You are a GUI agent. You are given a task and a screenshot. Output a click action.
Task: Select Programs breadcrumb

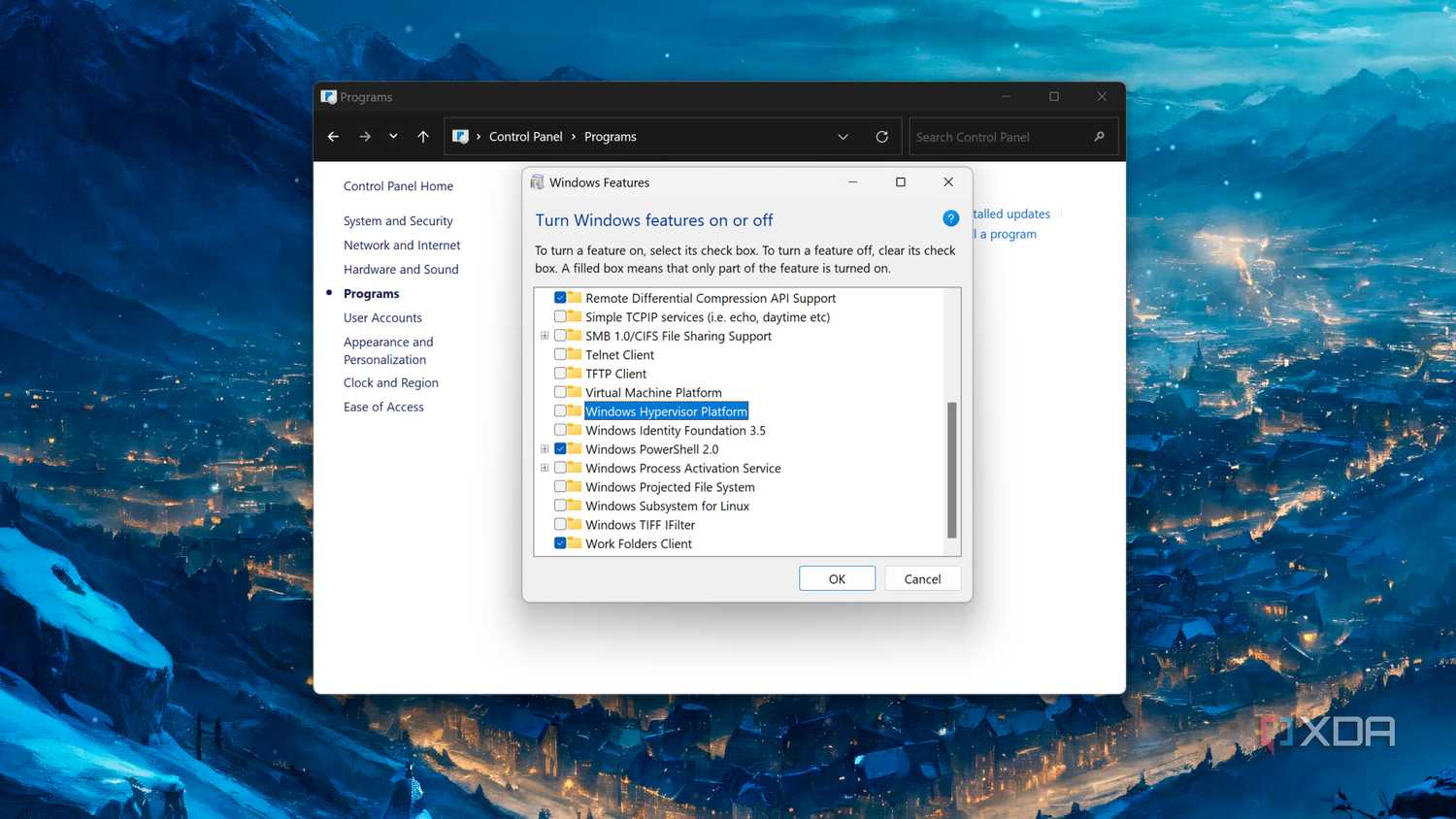[611, 137]
